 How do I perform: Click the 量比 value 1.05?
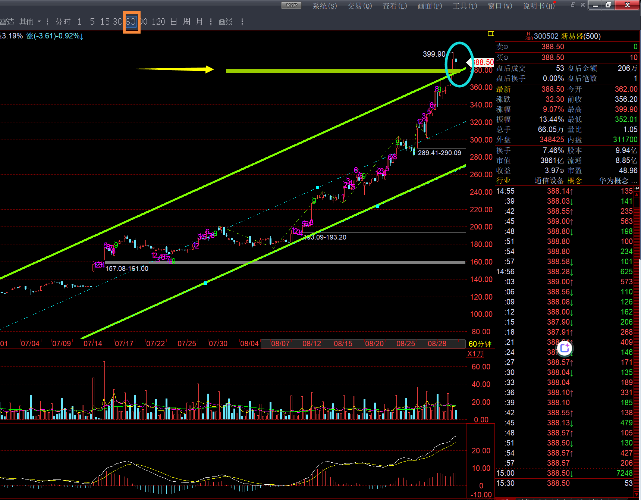tap(630, 129)
